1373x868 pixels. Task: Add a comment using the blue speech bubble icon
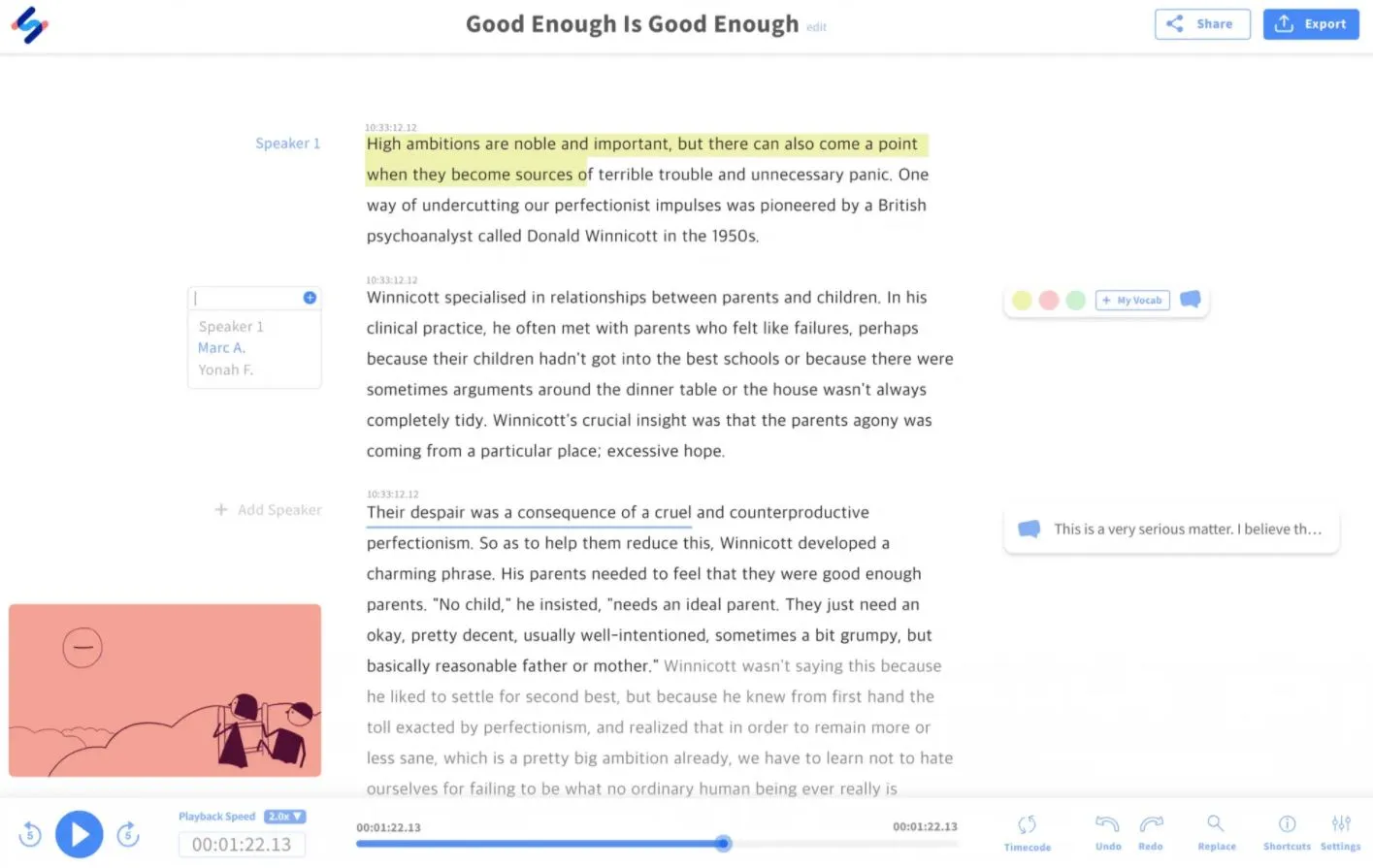(1190, 300)
